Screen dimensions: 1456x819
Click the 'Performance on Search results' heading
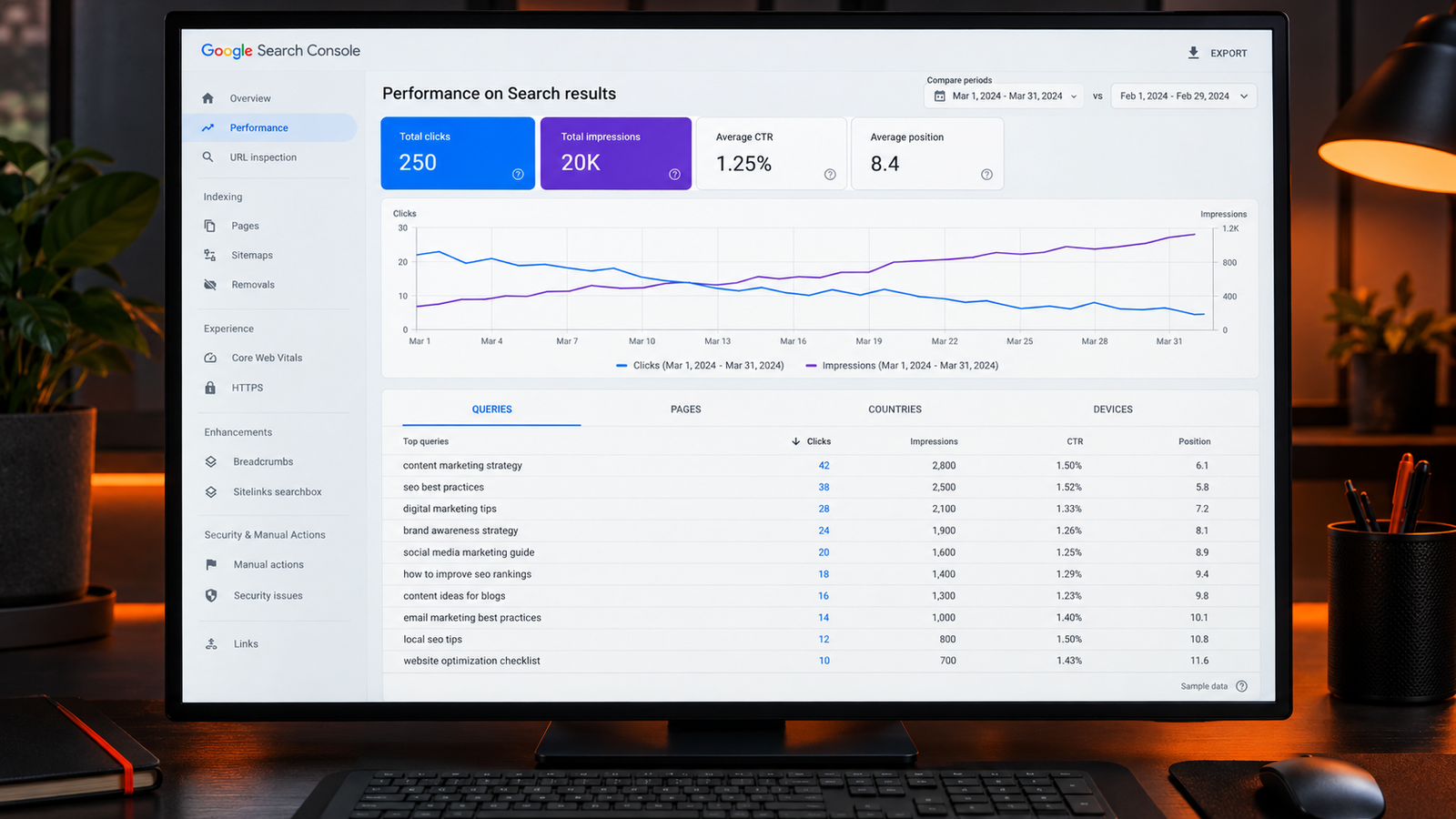(x=499, y=94)
